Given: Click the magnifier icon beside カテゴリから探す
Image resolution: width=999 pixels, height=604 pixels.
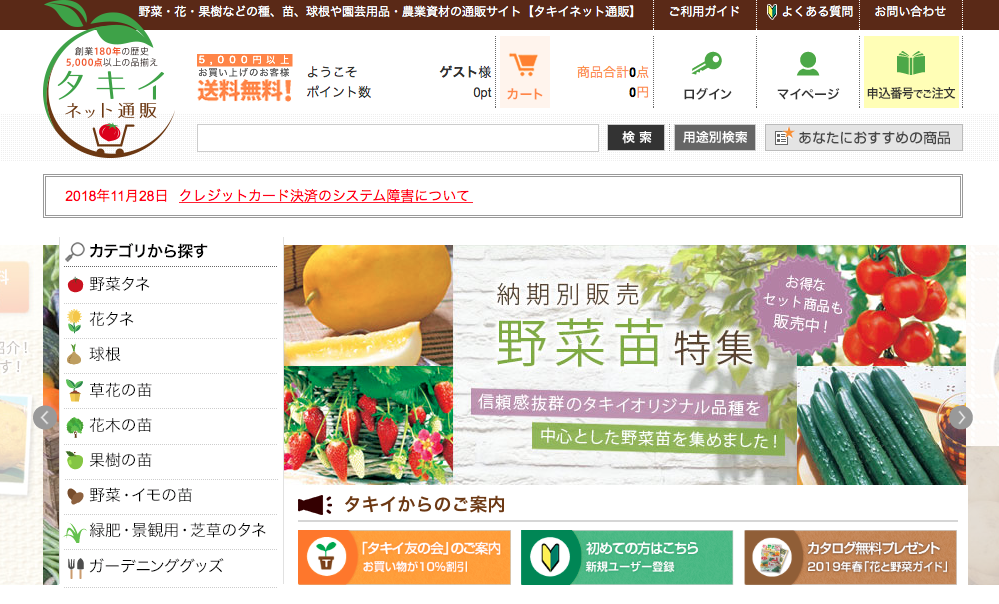Looking at the screenshot, I should click(75, 251).
